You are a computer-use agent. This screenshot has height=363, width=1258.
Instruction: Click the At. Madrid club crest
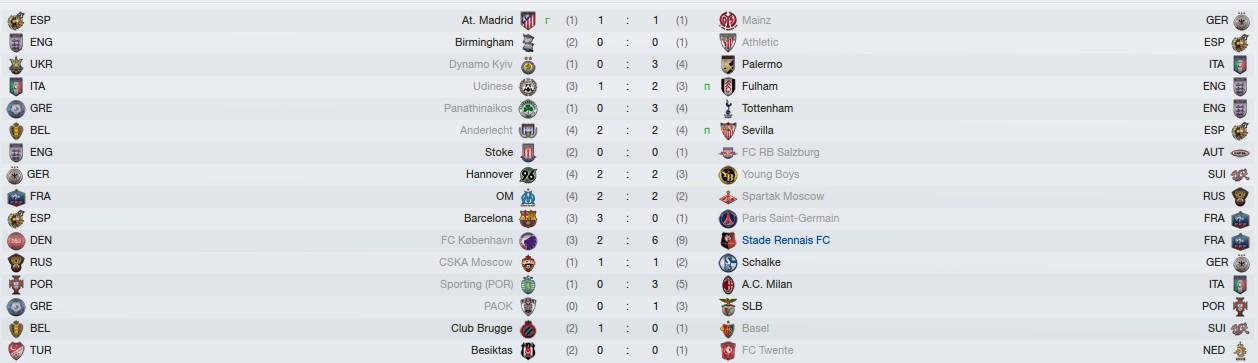click(528, 20)
